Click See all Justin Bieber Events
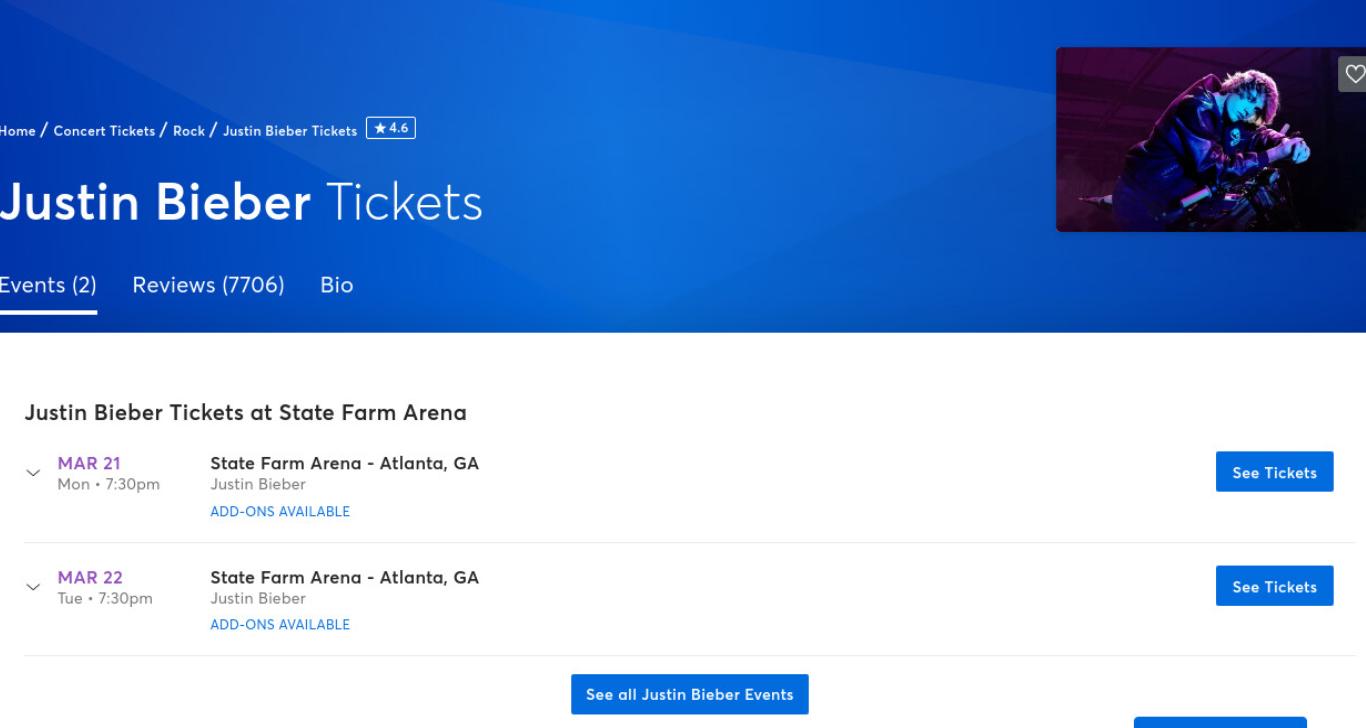1366x728 pixels. [690, 694]
